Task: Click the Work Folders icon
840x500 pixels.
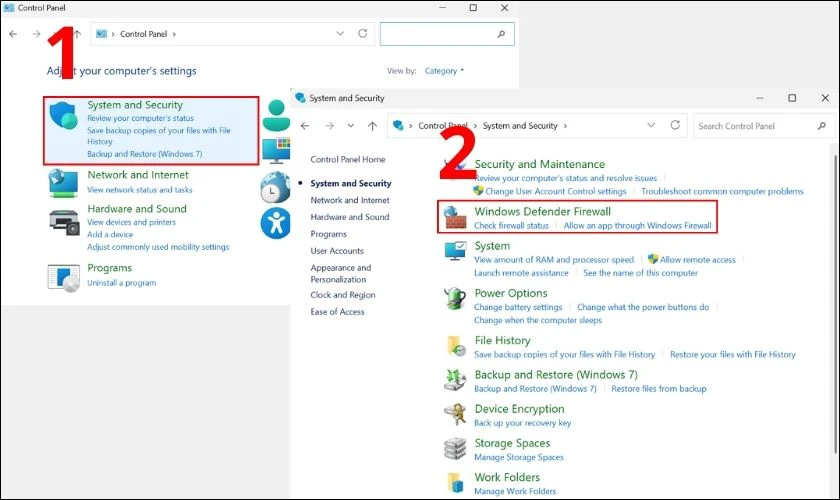Action: (455, 482)
